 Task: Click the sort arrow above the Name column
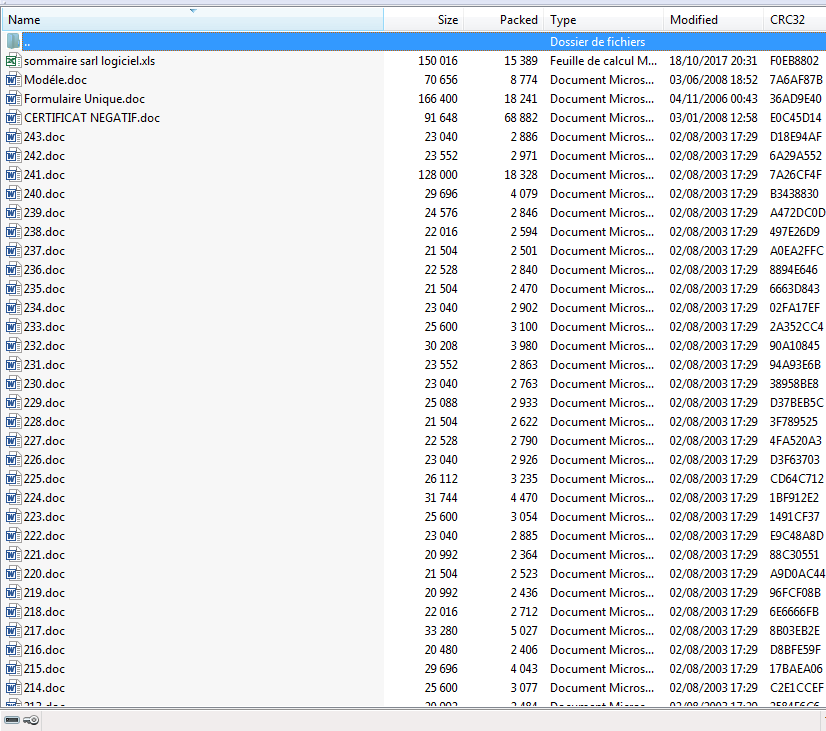pos(192,11)
